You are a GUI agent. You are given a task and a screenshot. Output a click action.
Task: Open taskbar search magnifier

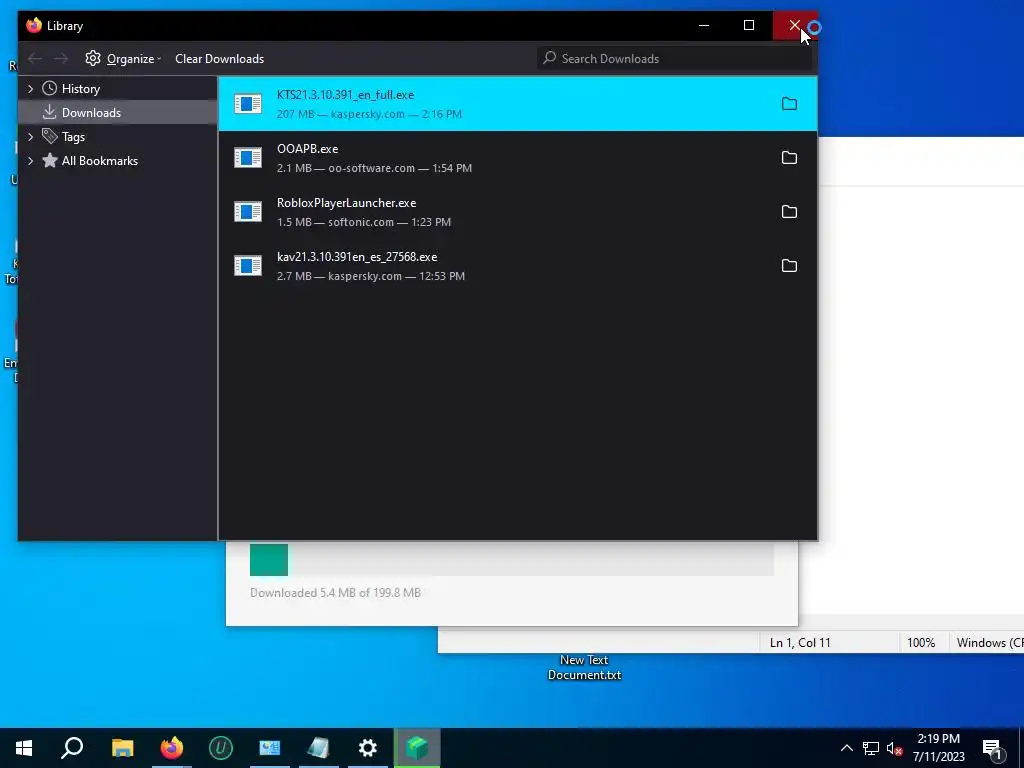pyautogui.click(x=72, y=748)
